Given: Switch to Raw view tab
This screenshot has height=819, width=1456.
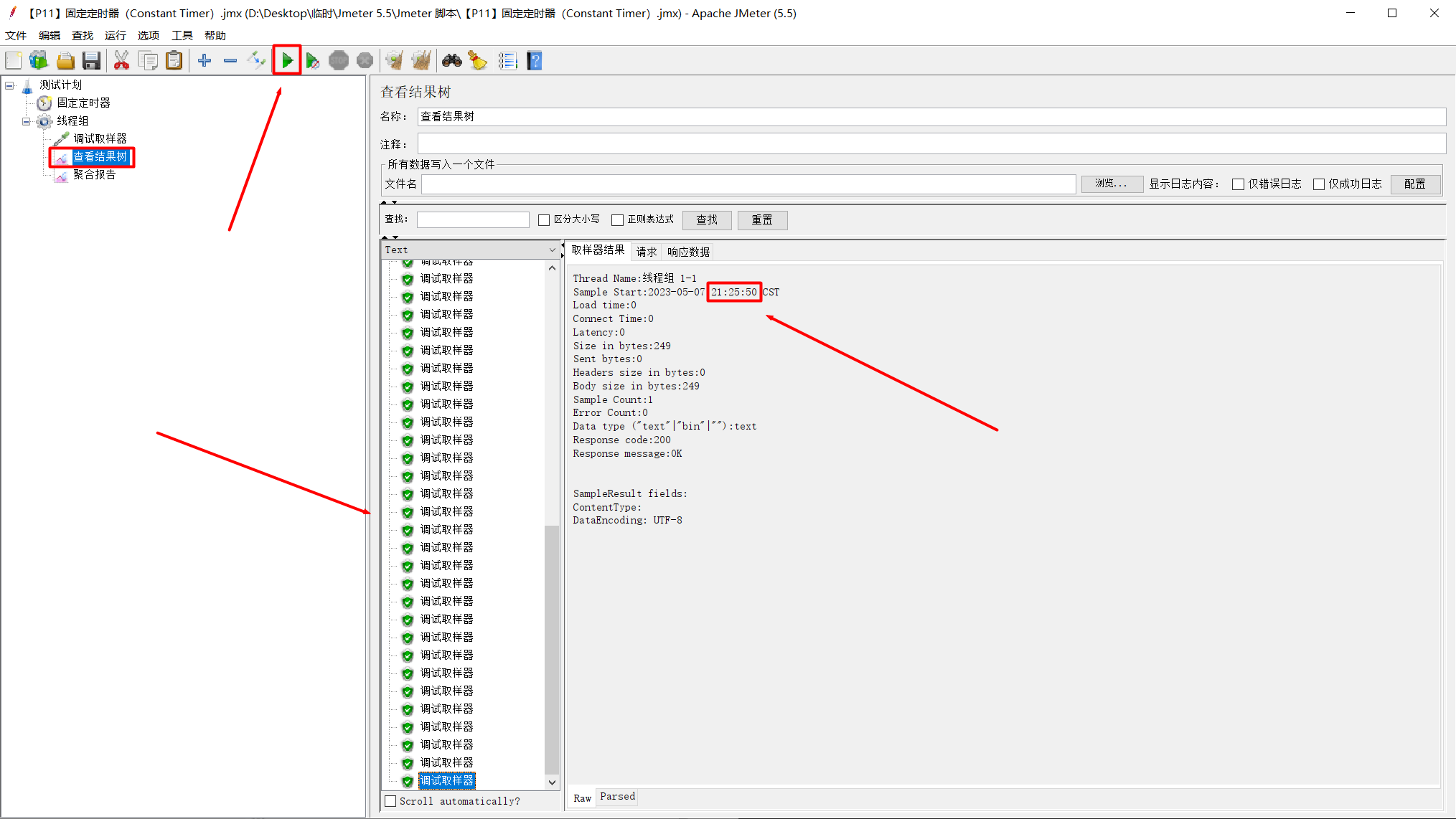Looking at the screenshot, I should coord(582,798).
